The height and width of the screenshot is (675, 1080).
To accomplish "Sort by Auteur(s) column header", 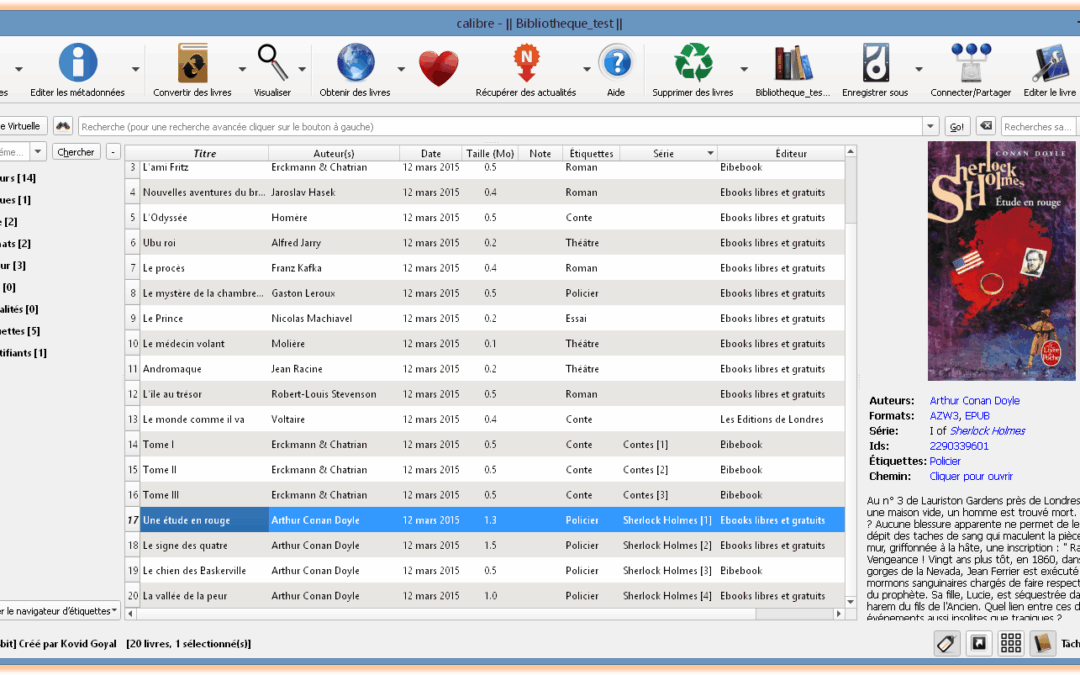I will click(334, 153).
